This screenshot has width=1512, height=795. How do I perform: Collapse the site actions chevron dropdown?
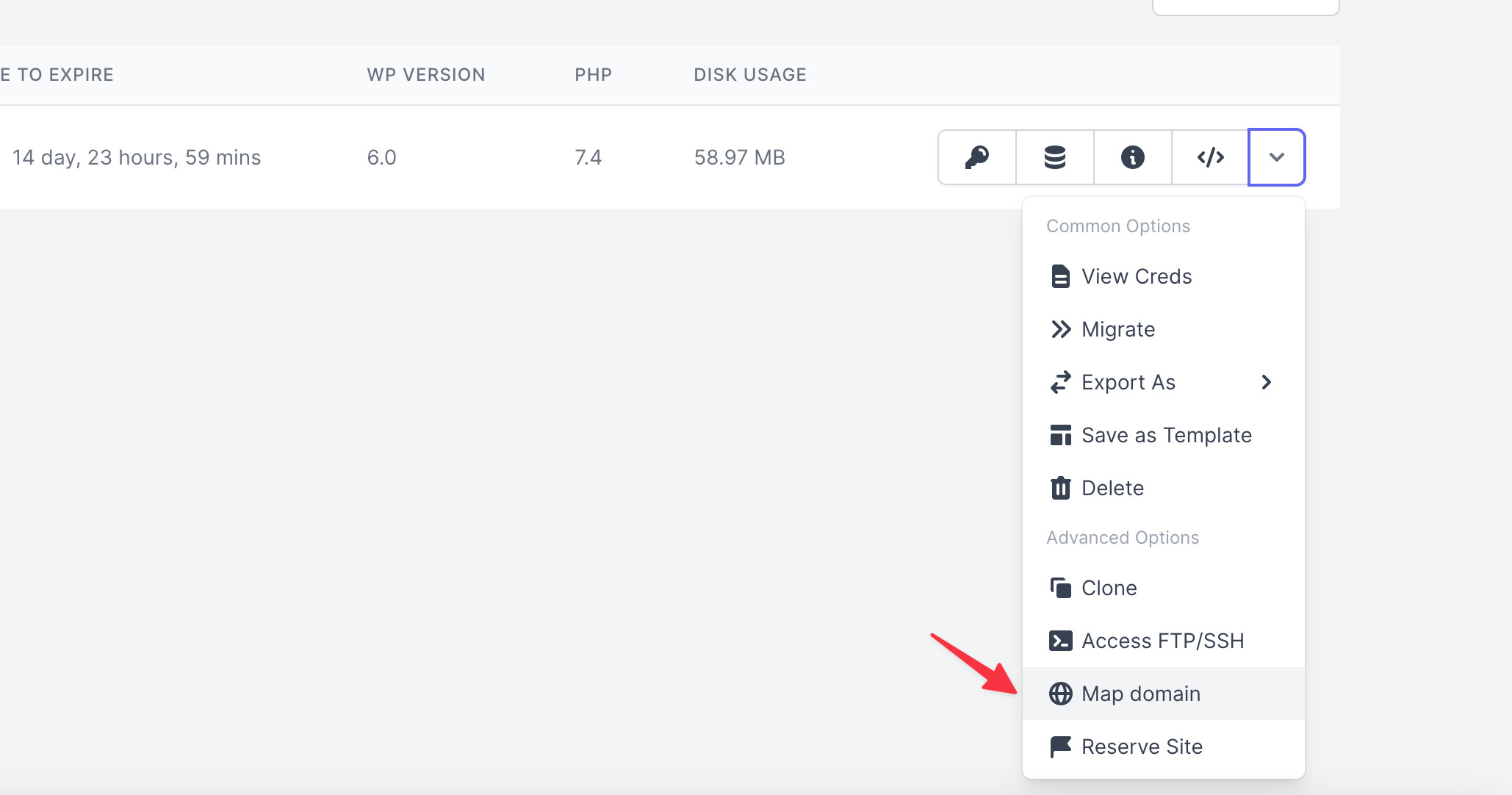(x=1277, y=157)
